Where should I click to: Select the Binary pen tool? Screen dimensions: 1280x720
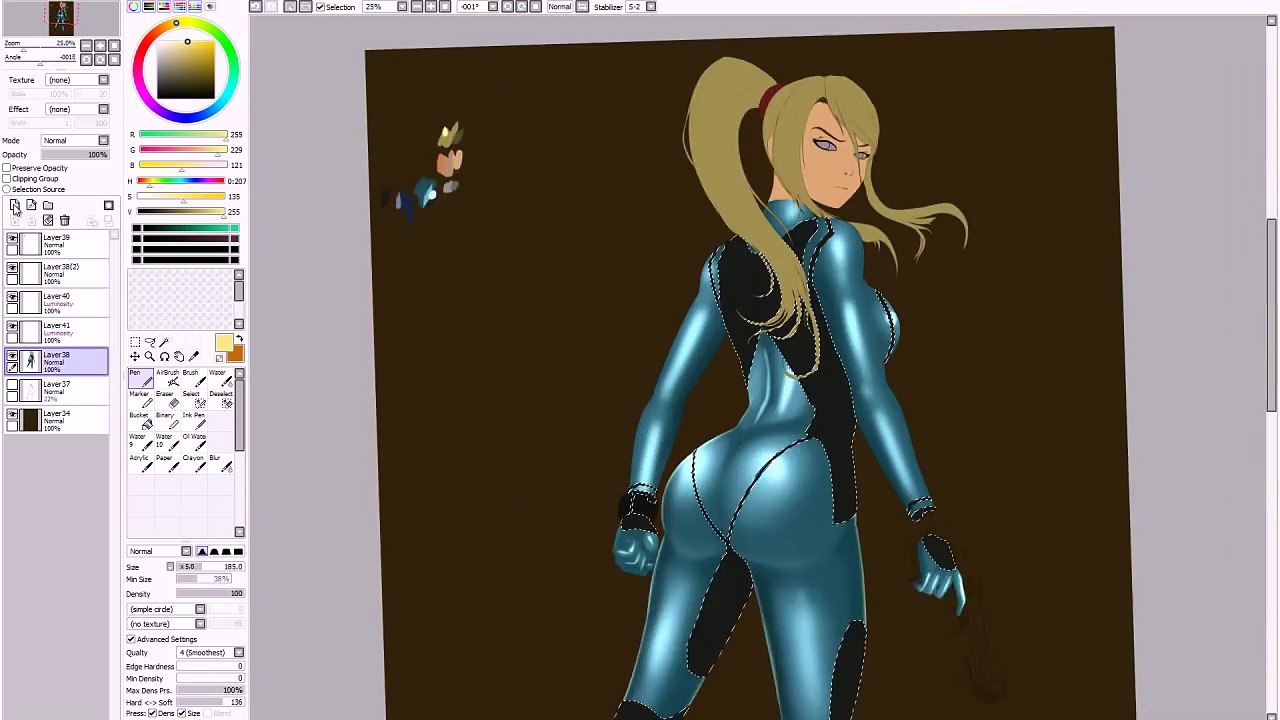pos(167,420)
